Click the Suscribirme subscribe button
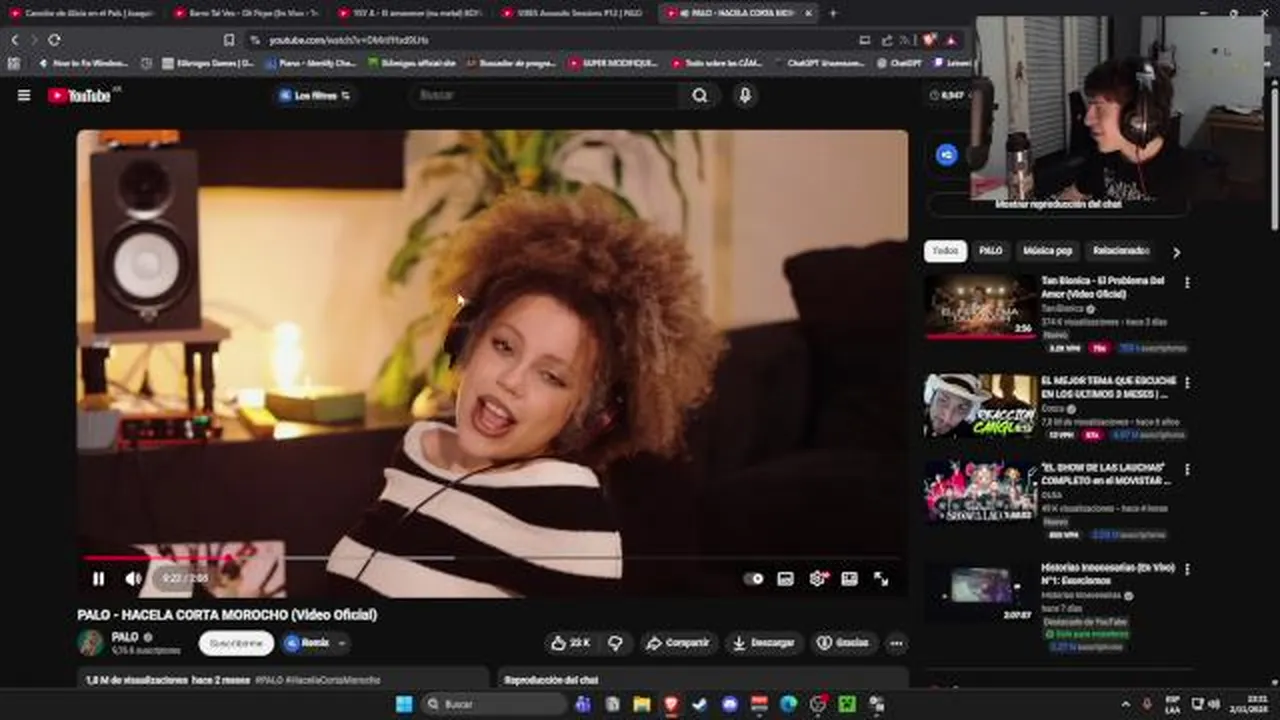The width and height of the screenshot is (1280, 720). pos(236,643)
